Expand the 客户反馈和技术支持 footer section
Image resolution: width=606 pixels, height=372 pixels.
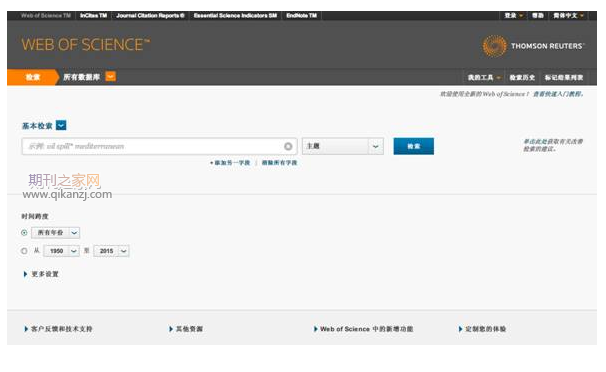pos(58,329)
